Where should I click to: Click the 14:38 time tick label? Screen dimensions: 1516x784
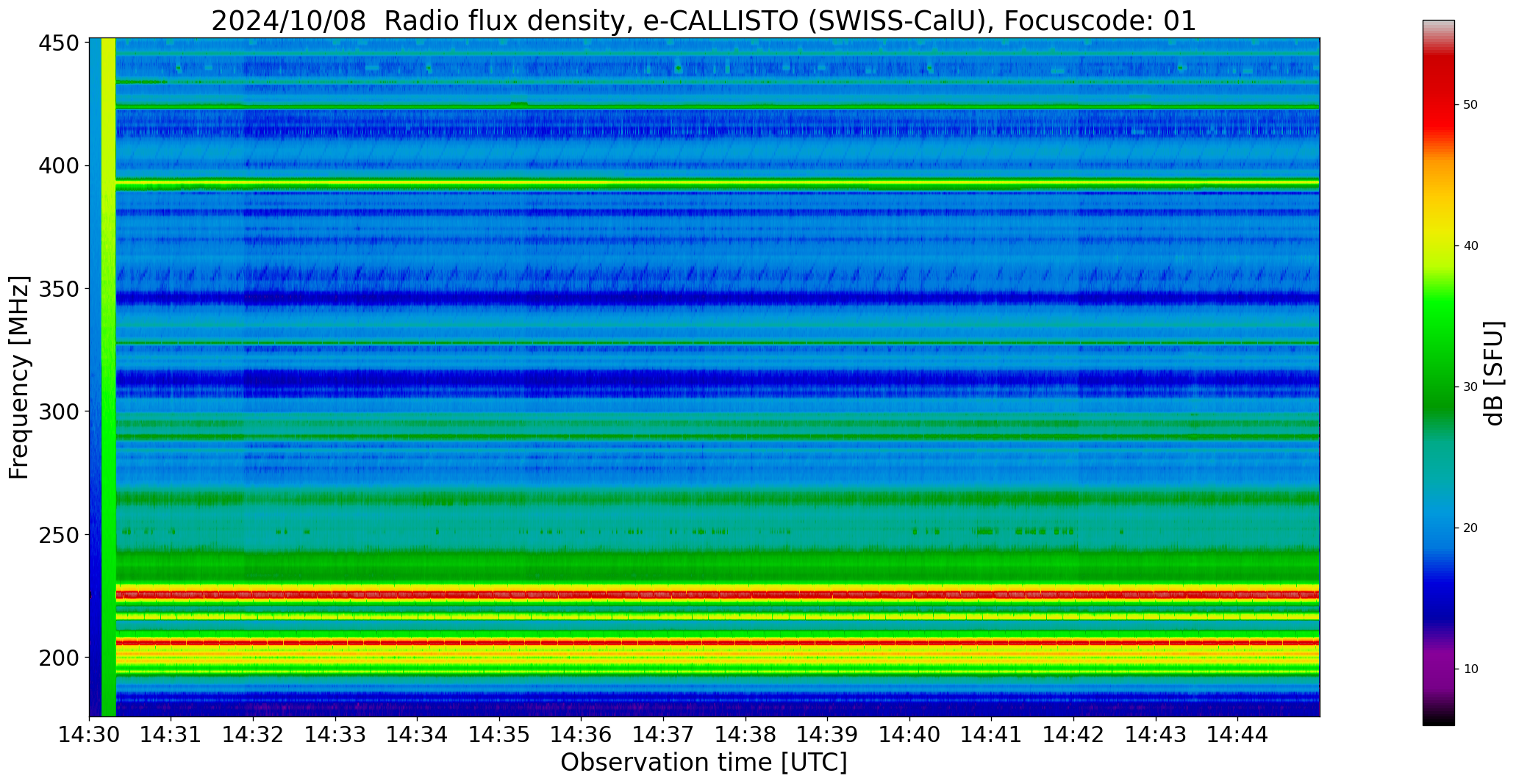click(746, 734)
